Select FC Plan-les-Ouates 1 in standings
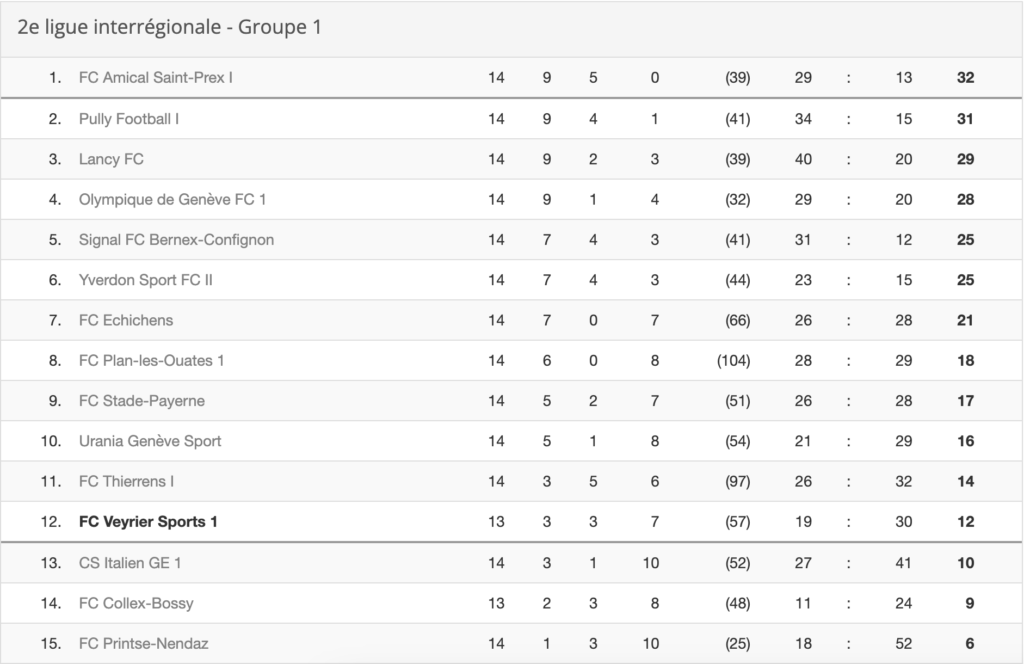 coord(152,360)
